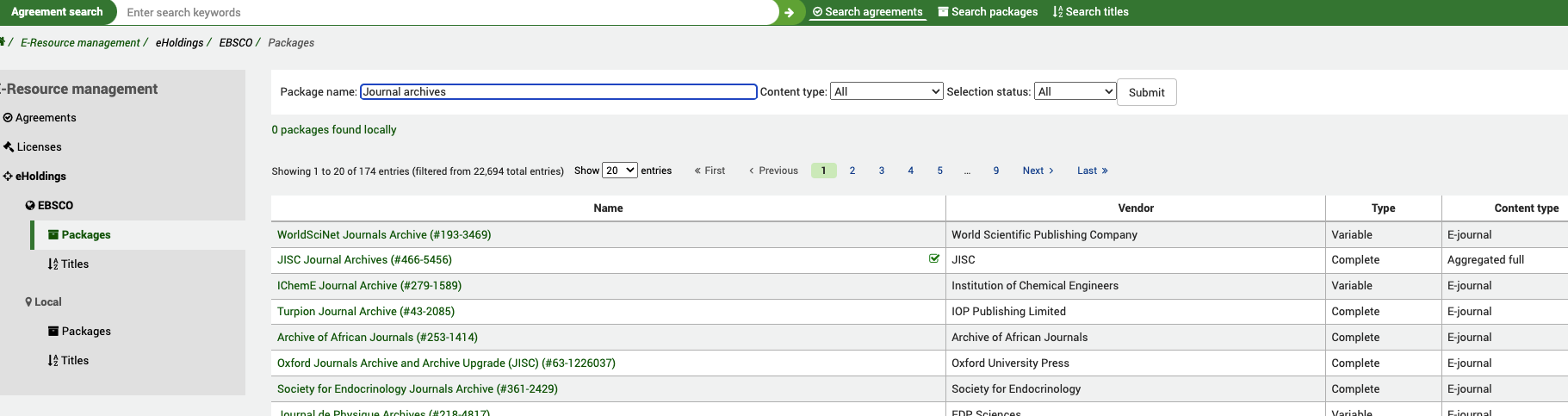
Task: Open Licenses in the sidebar
Action: point(39,147)
